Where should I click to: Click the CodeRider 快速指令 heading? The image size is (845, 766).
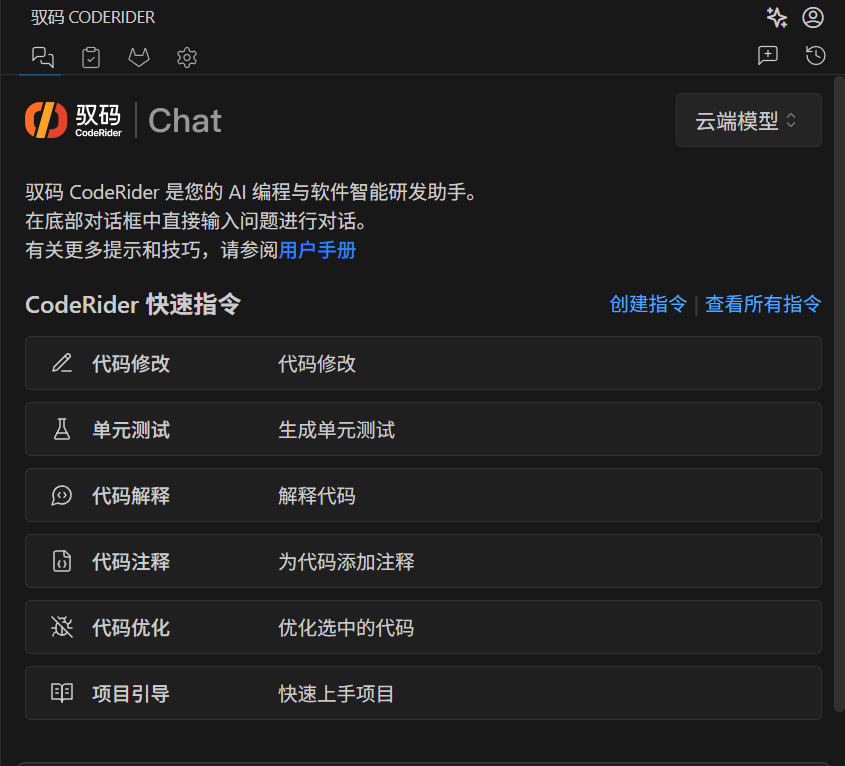click(133, 305)
